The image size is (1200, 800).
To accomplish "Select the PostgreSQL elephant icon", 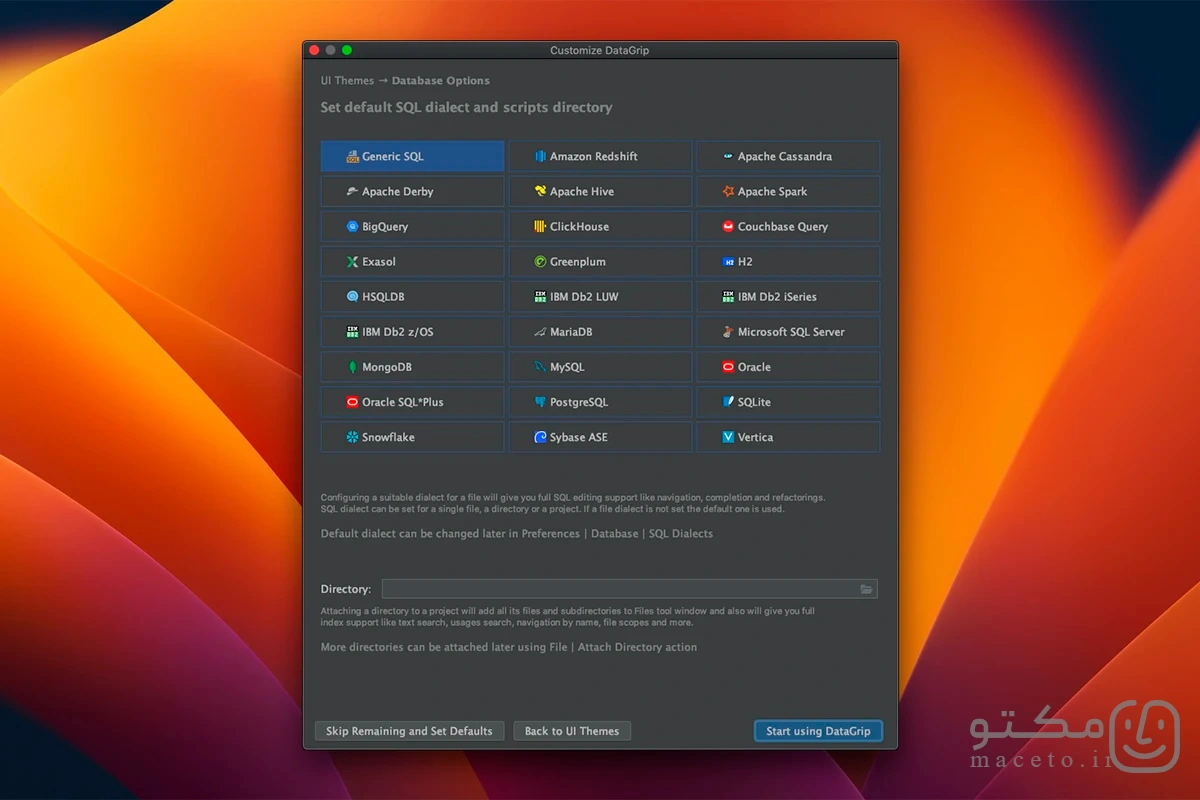I will coord(540,402).
